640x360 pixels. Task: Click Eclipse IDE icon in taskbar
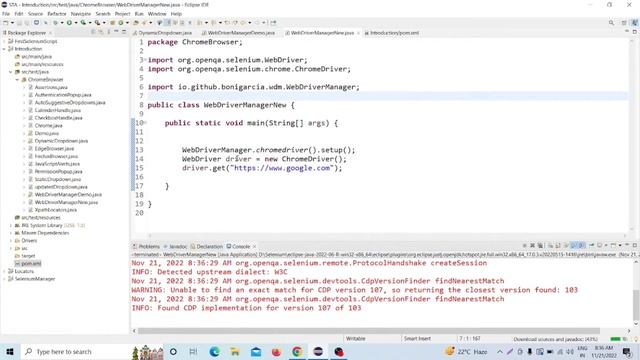click(318, 351)
